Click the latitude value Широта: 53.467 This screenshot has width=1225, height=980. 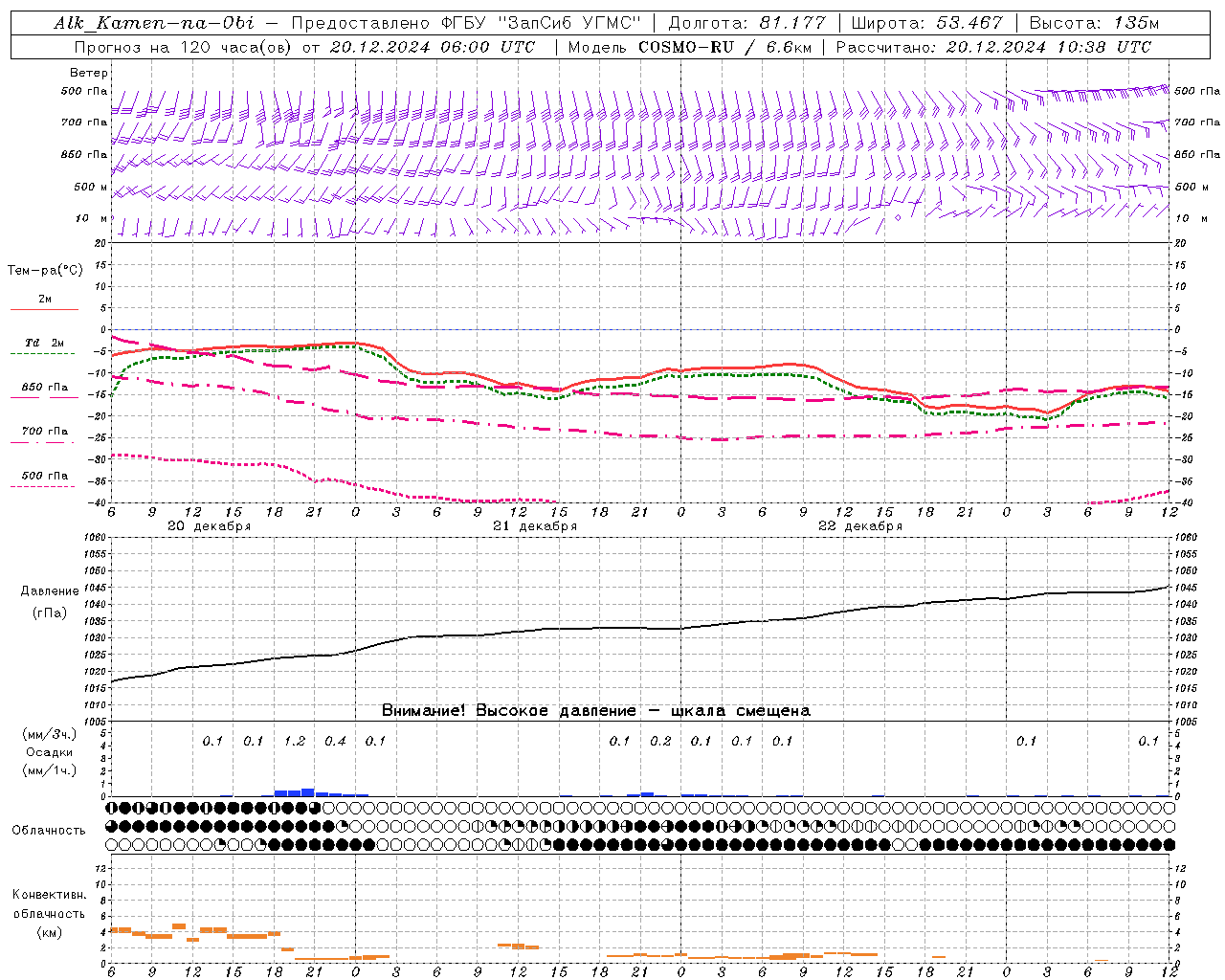[926, 23]
